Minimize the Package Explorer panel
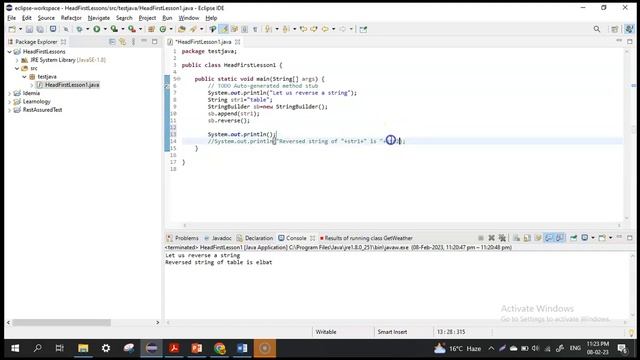 point(144,41)
